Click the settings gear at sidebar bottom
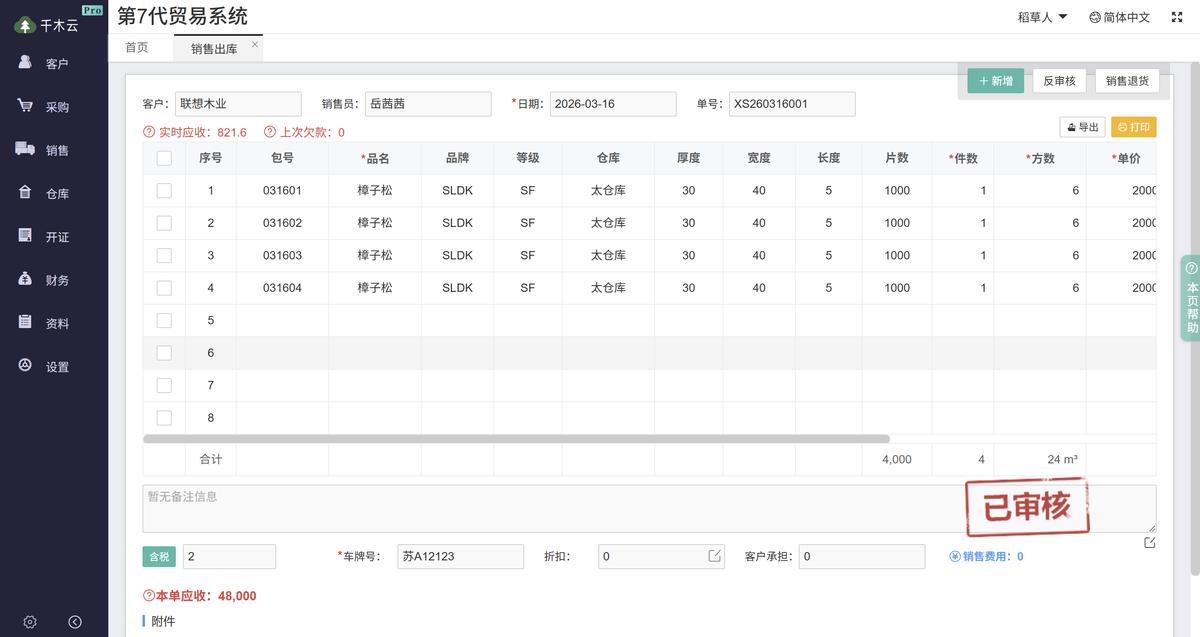Viewport: 1200px width, 637px height. click(30, 622)
